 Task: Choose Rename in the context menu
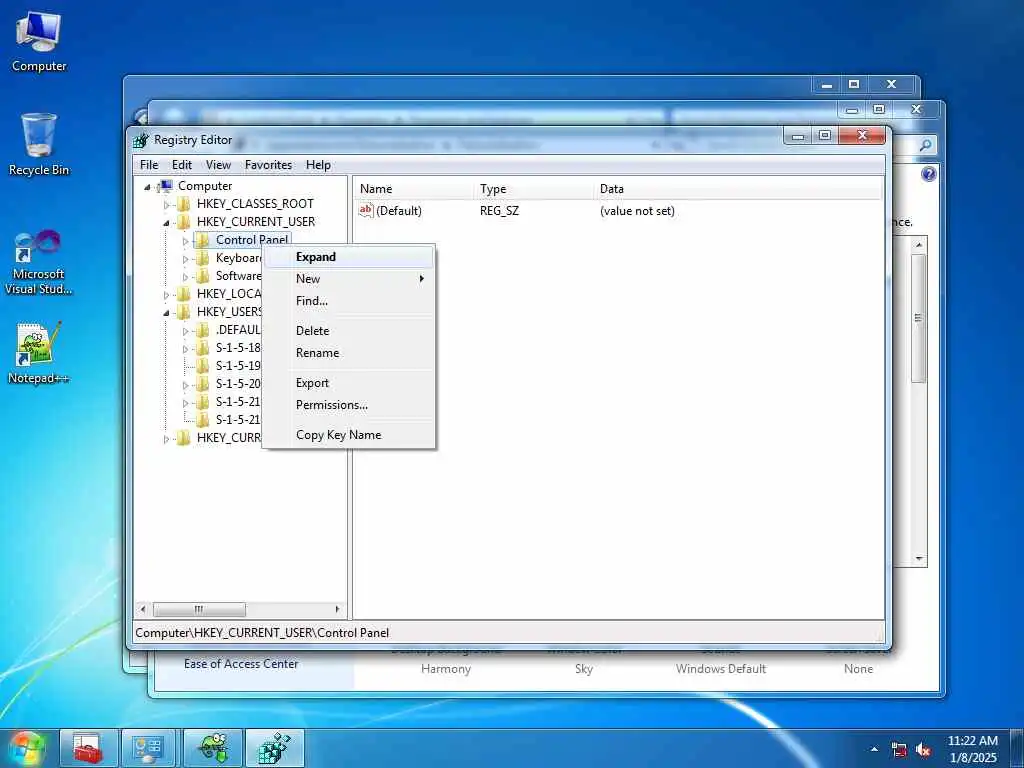pyautogui.click(x=349, y=353)
